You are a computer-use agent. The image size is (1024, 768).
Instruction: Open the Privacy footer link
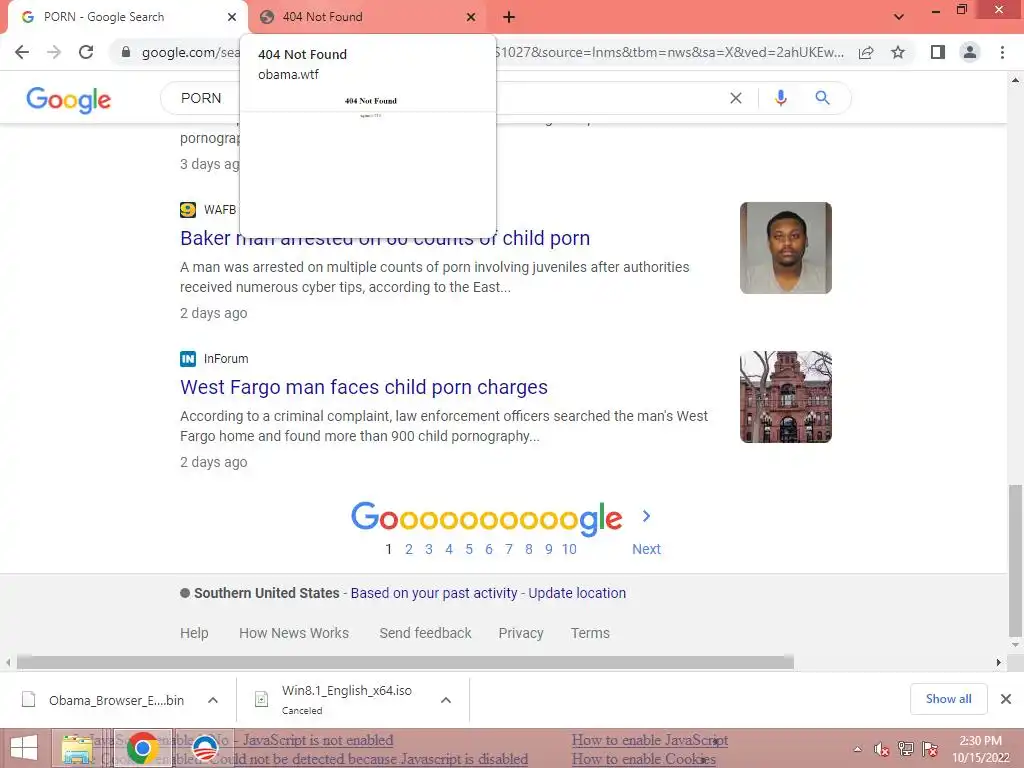[520, 633]
